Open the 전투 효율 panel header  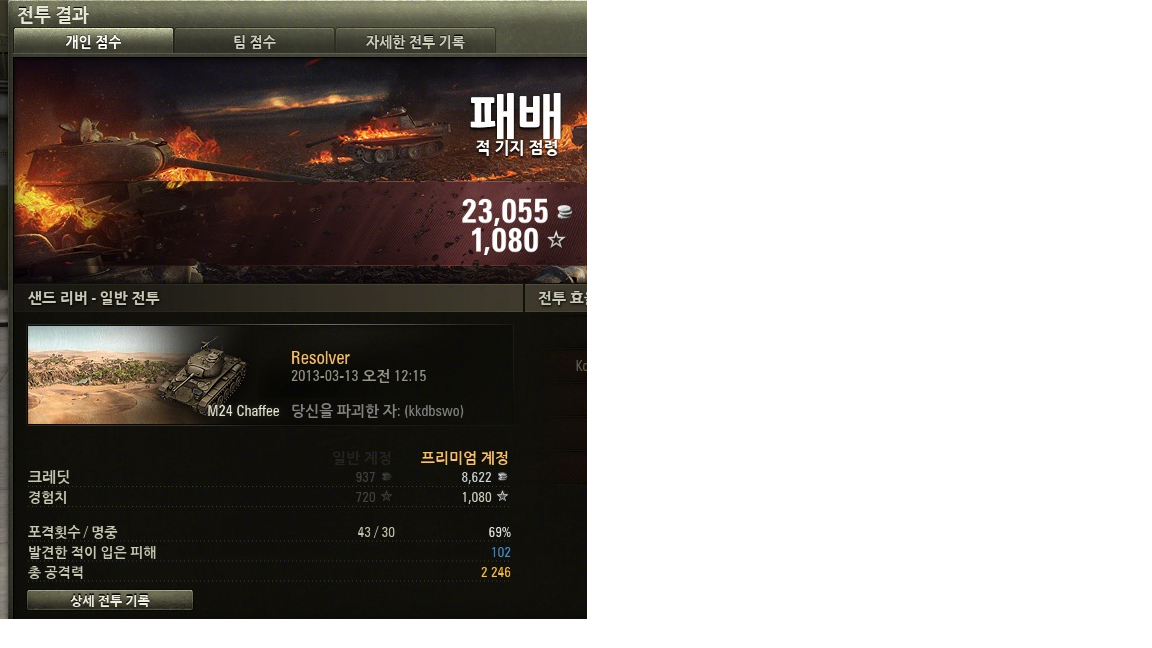[556, 298]
